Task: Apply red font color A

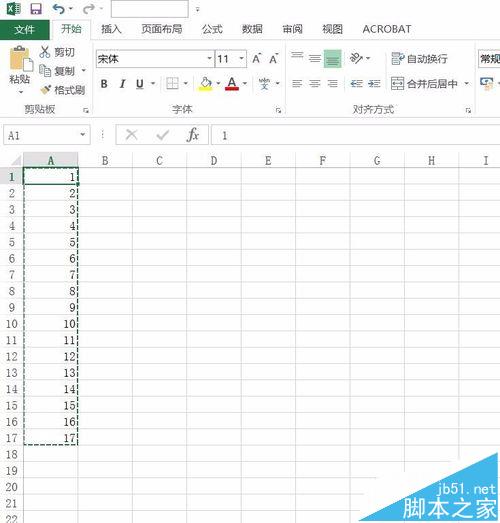Action: pos(232,83)
